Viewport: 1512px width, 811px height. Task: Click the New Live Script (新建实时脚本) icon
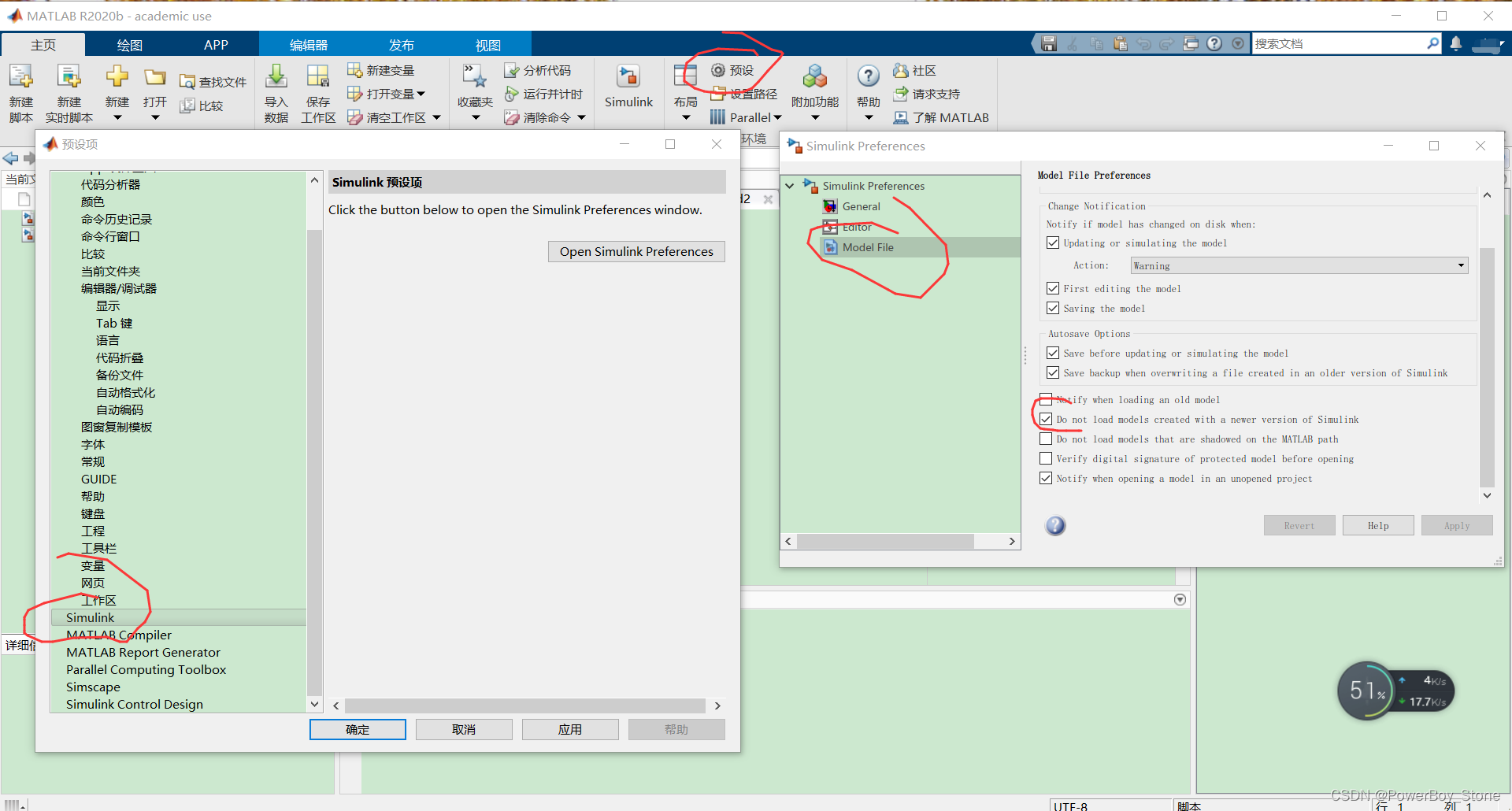[69, 77]
